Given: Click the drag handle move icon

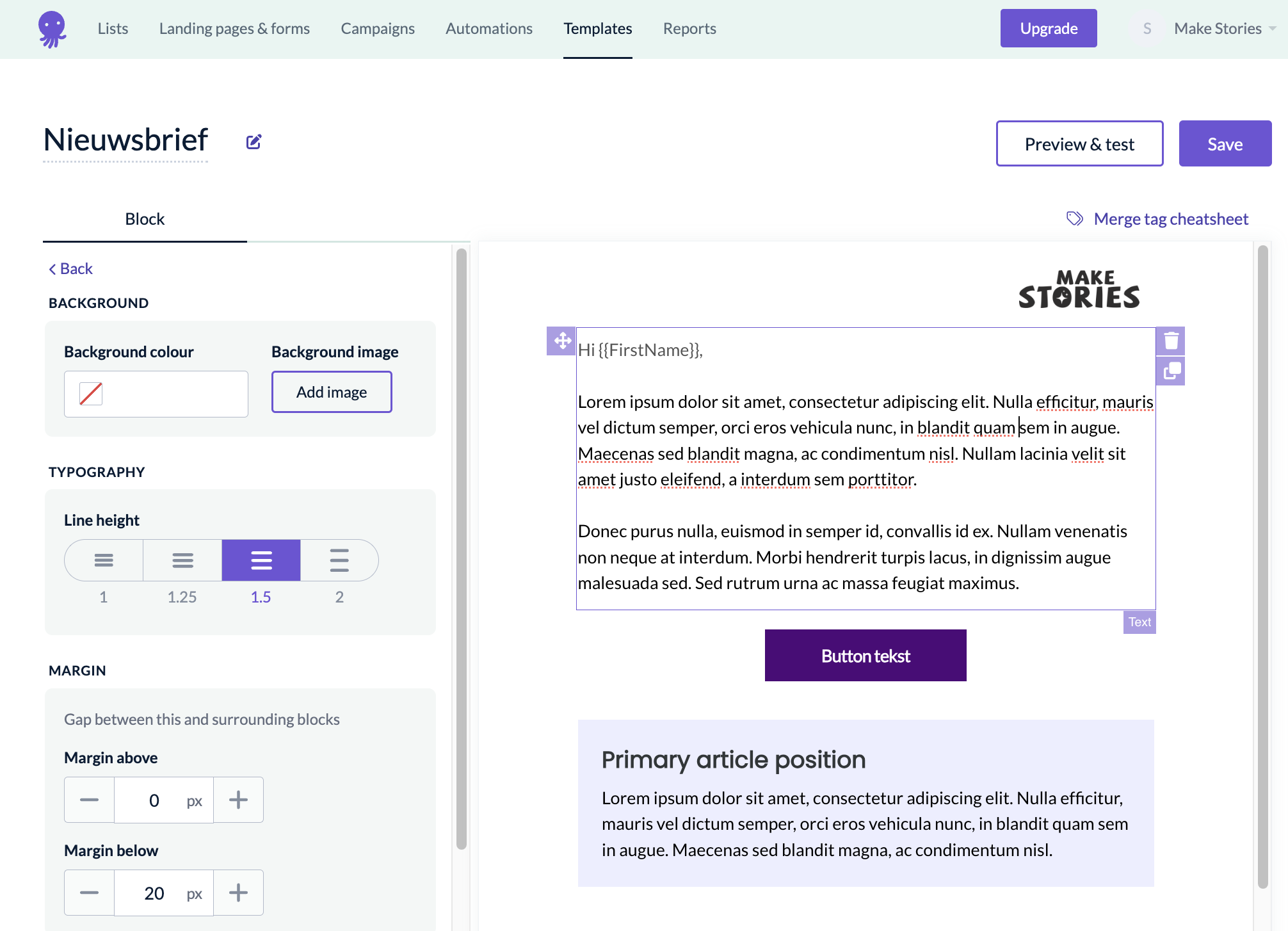Looking at the screenshot, I should 560,339.
